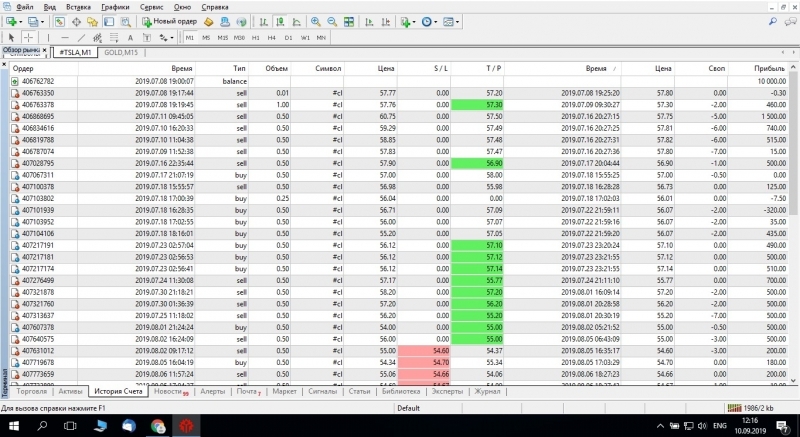Select the crosshair cursor tool
Viewport: 800px width, 437px height.
pyautogui.click(x=28, y=37)
